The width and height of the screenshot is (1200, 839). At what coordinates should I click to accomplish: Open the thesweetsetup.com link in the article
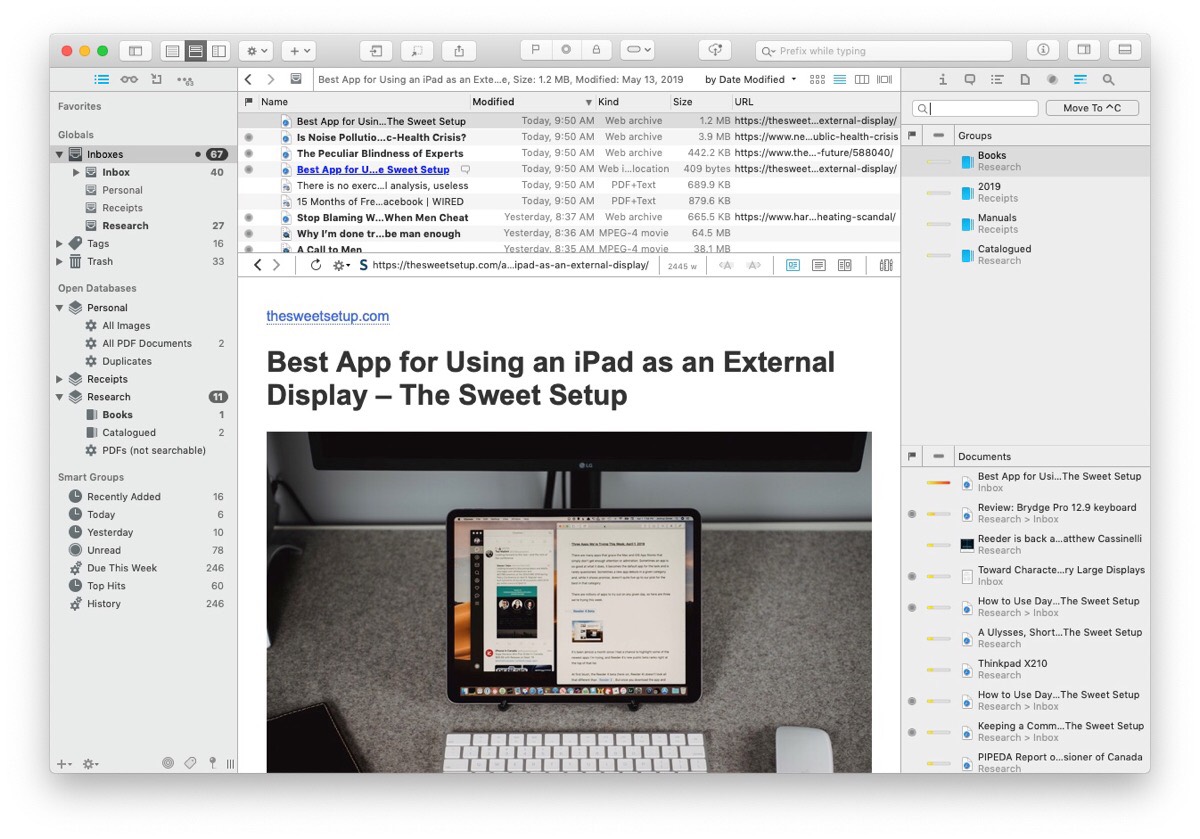click(327, 316)
